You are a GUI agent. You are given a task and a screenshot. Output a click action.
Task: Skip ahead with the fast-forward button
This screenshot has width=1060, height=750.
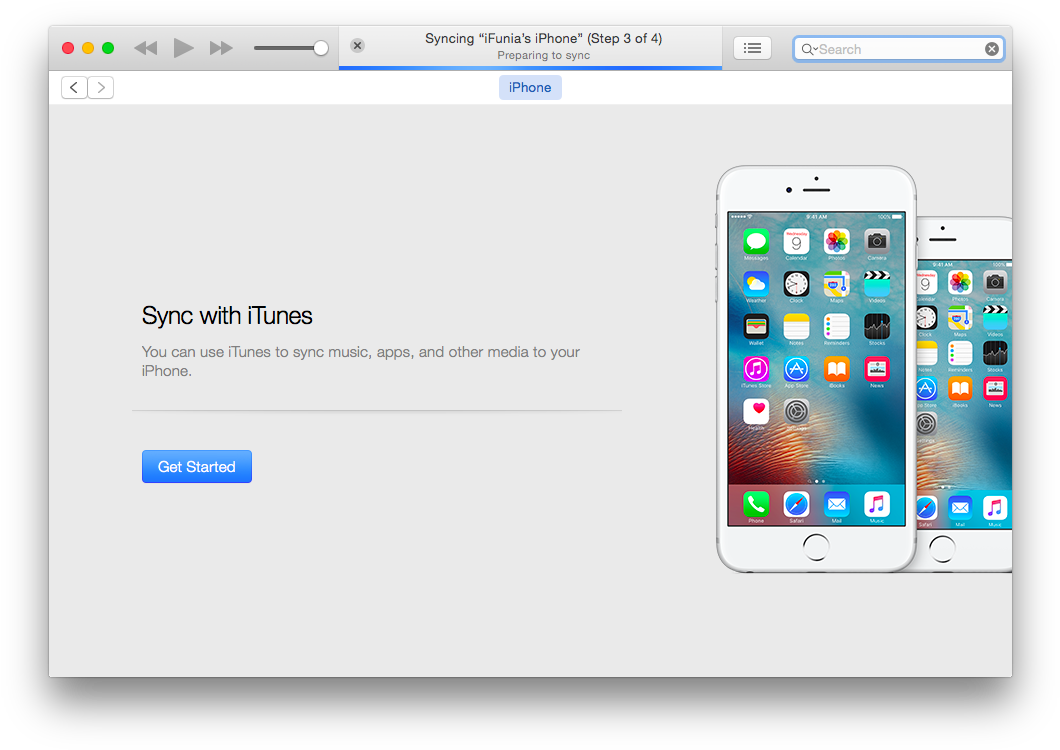tap(221, 48)
